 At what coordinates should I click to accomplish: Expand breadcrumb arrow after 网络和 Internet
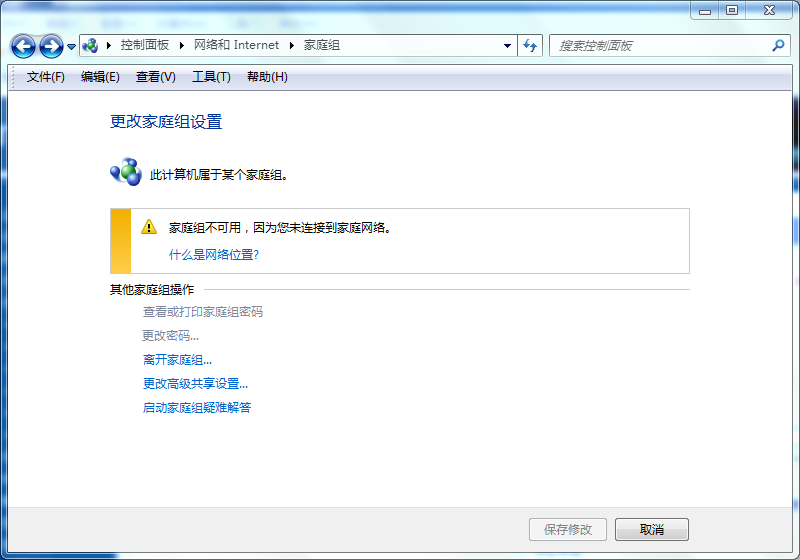click(293, 46)
